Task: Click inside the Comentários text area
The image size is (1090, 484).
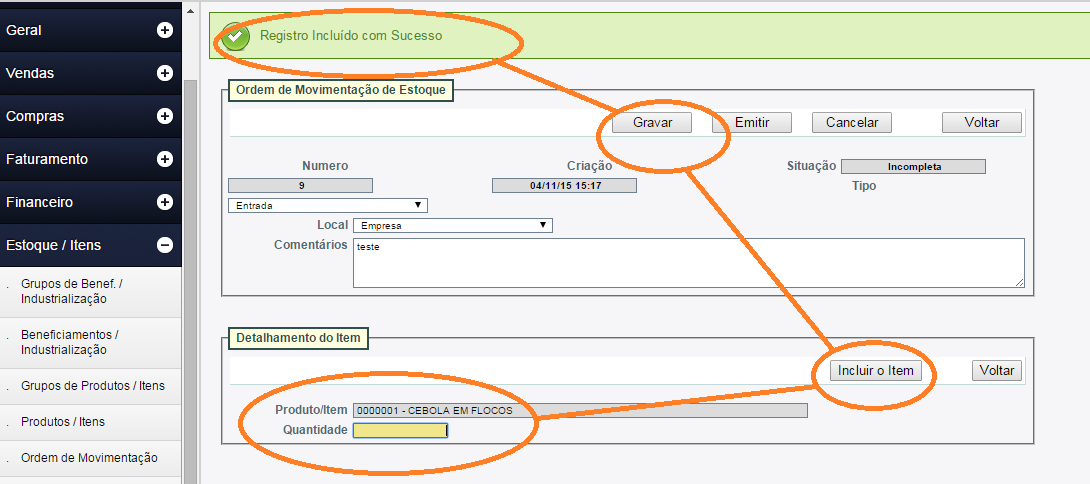Action: pos(688,263)
